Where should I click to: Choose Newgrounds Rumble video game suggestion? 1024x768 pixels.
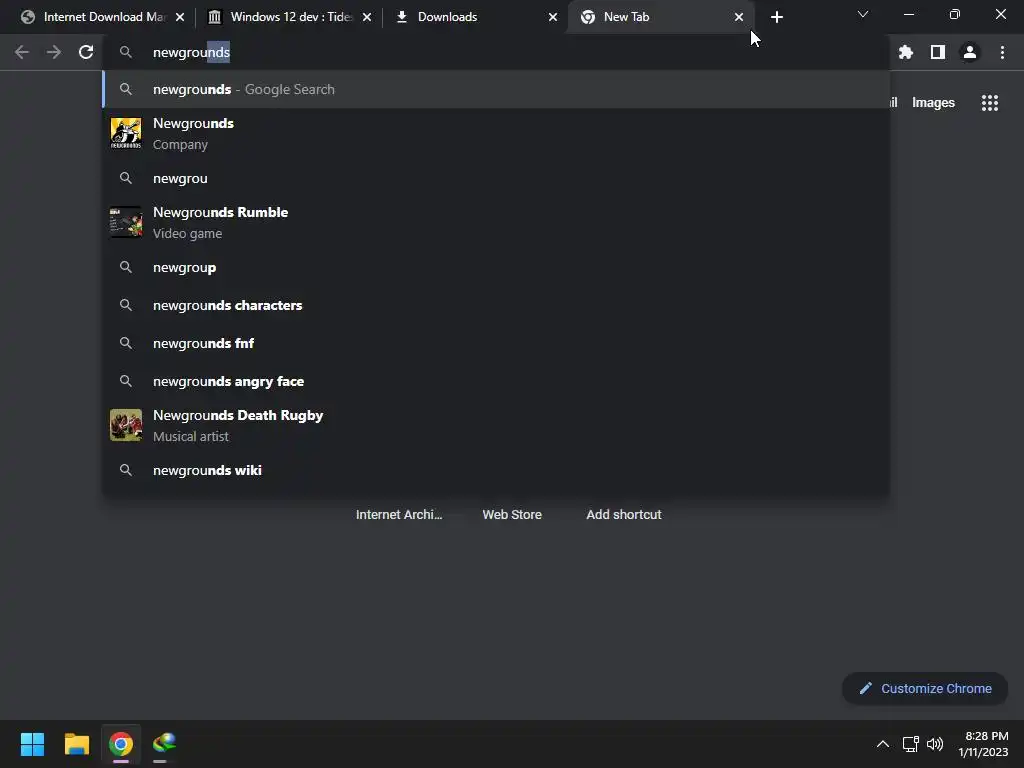(496, 223)
